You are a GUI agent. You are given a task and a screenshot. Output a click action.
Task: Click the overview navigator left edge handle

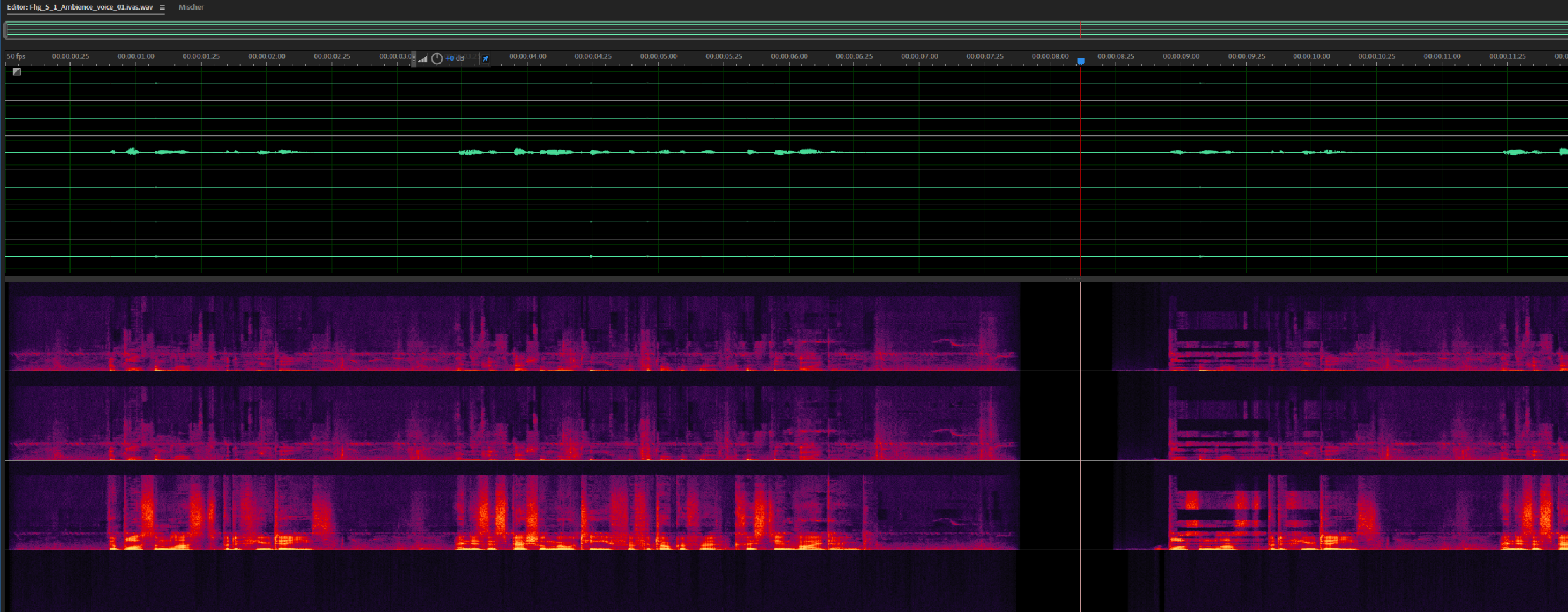(x=6, y=30)
